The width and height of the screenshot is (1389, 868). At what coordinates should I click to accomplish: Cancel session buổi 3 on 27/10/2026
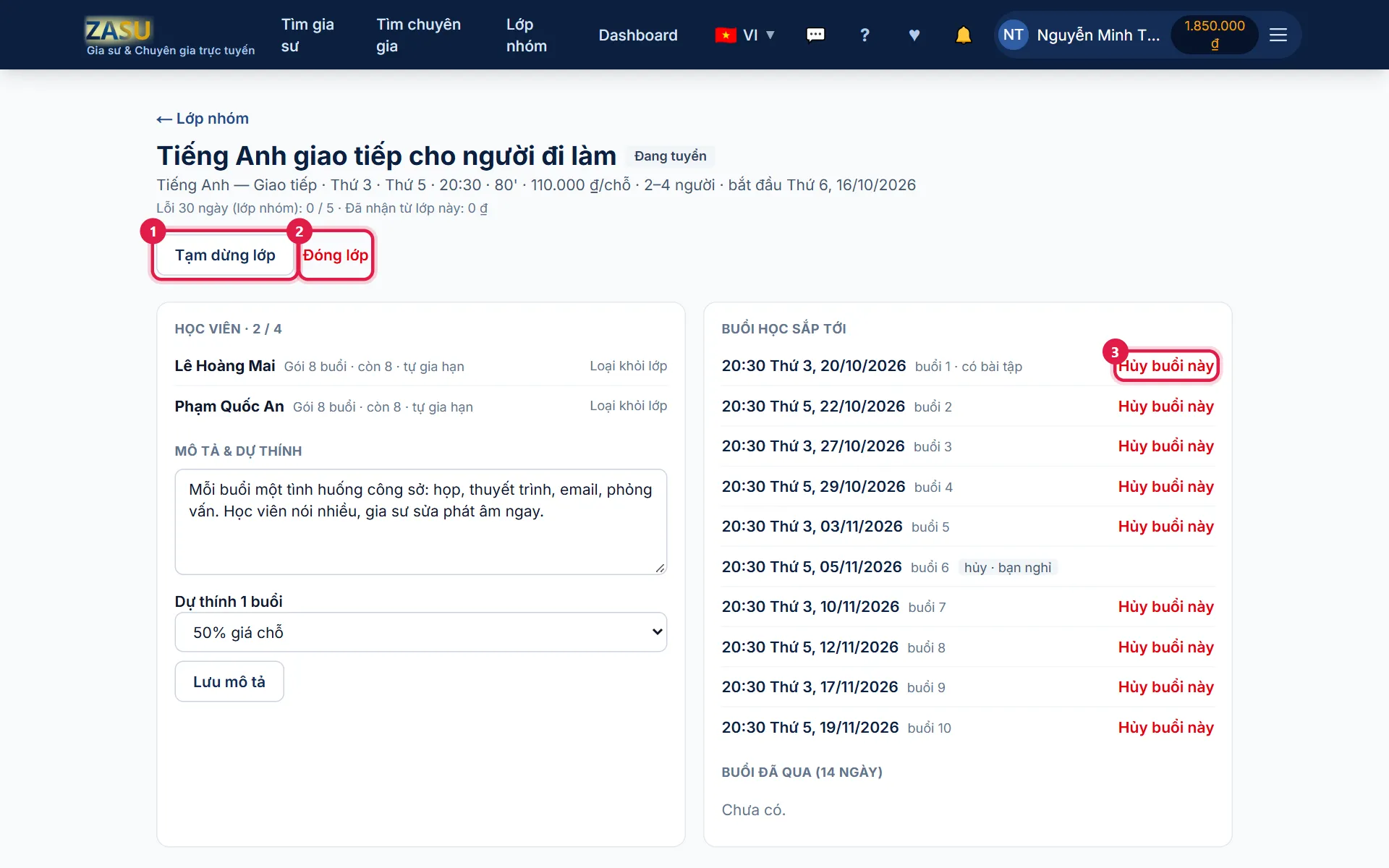pyautogui.click(x=1165, y=446)
